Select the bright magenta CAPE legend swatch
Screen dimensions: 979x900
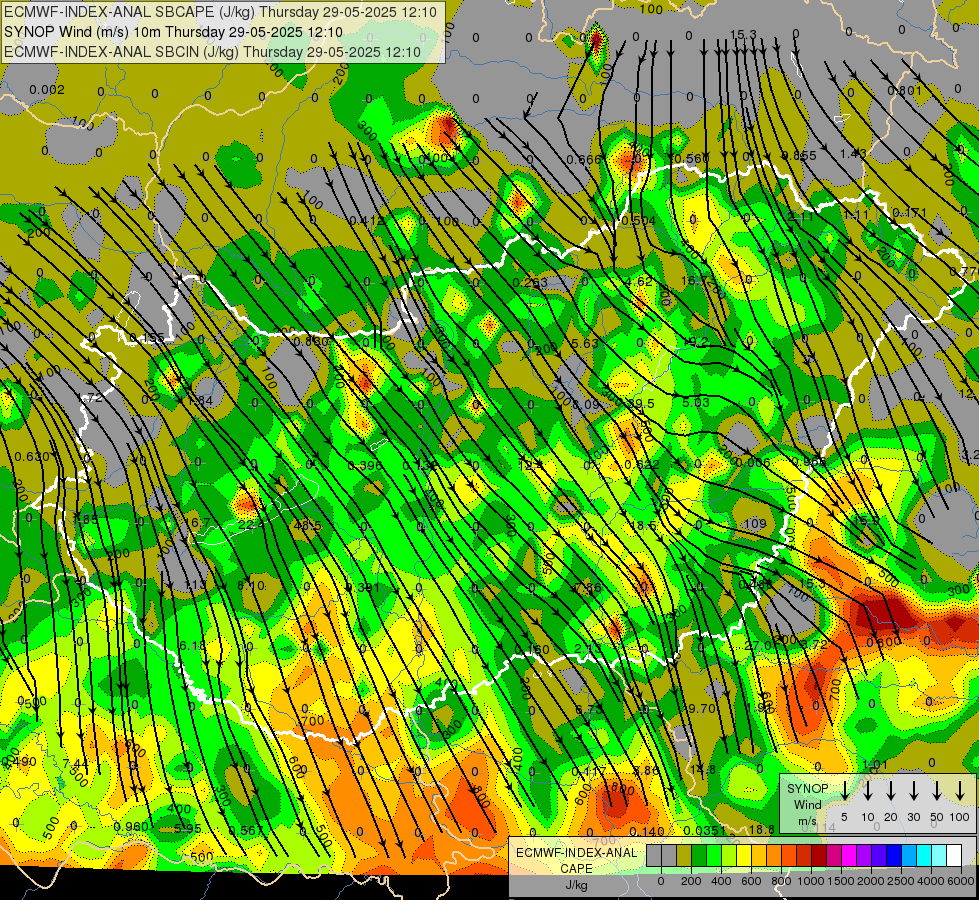click(849, 856)
